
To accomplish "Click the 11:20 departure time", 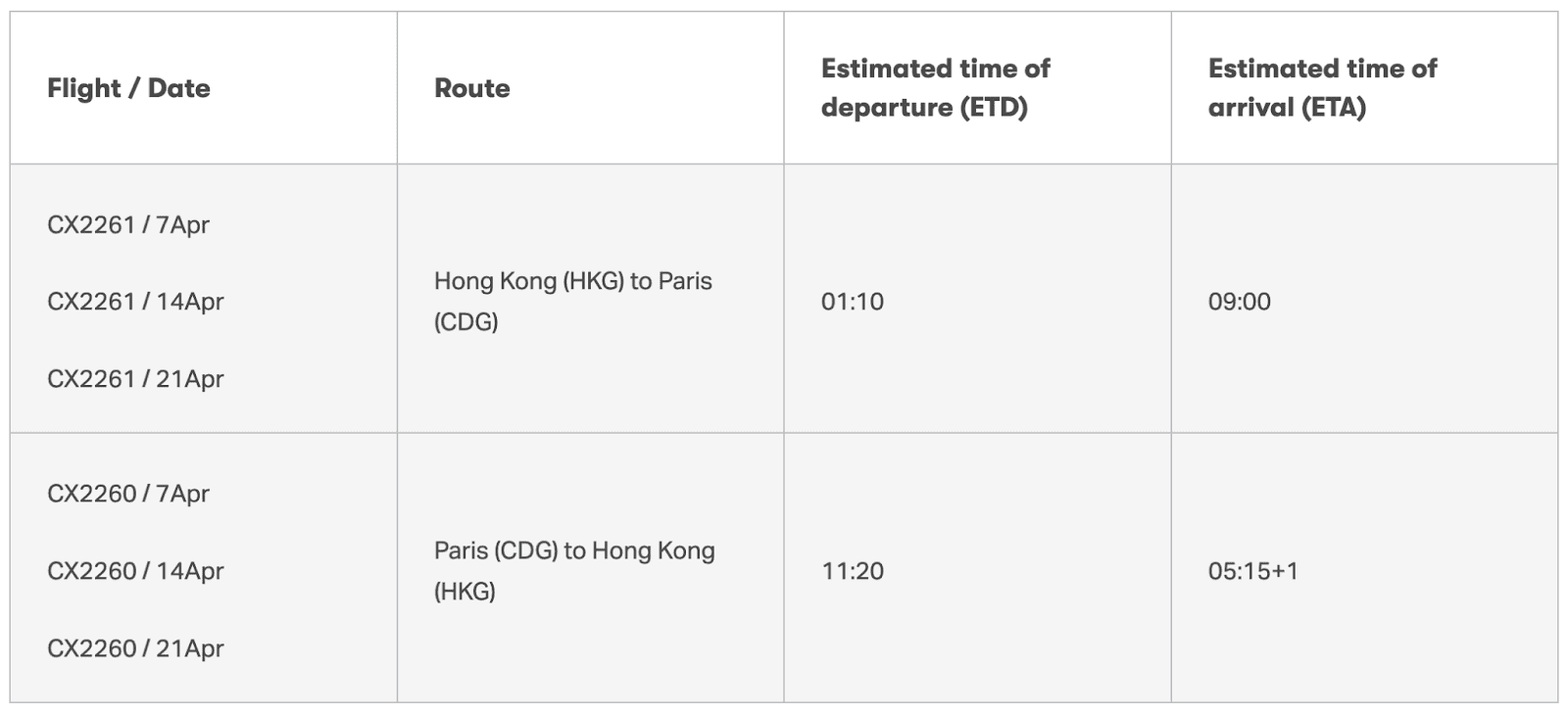I will click(853, 571).
